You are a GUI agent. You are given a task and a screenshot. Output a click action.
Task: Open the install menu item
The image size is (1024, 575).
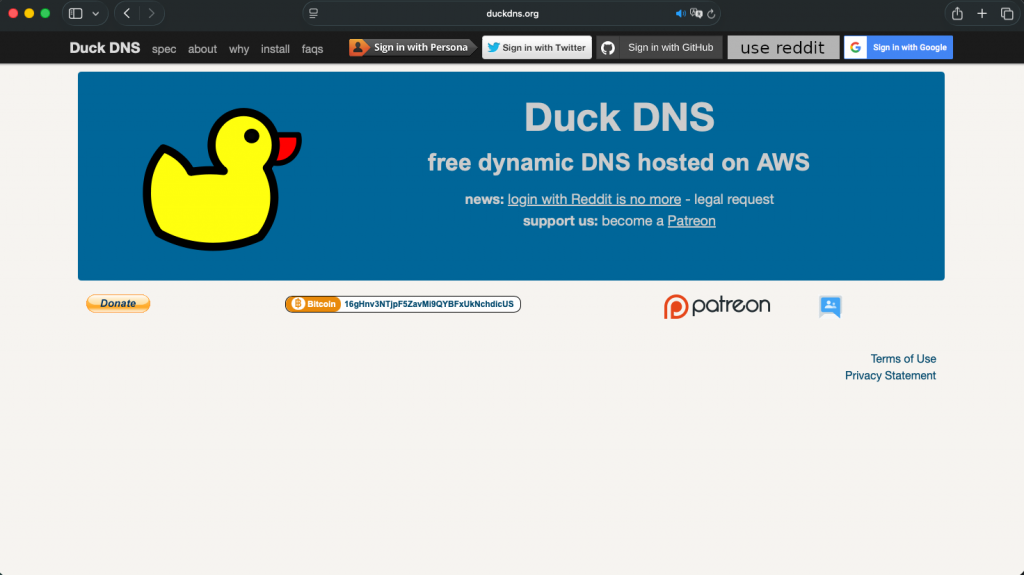[x=275, y=49]
